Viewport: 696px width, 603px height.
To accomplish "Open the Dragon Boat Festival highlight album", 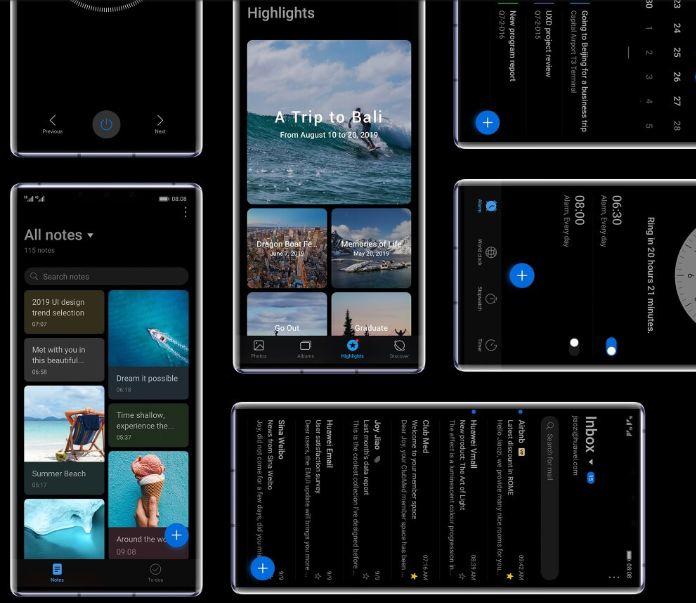I will pyautogui.click(x=287, y=248).
